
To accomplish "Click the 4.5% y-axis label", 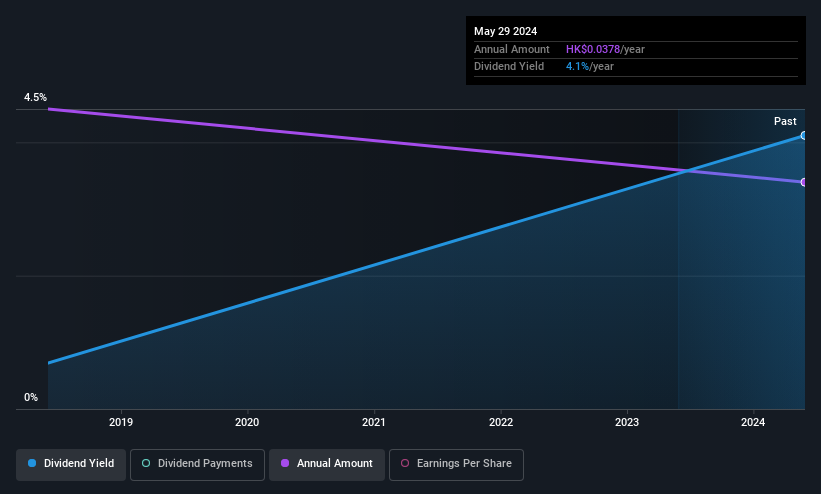I will pos(35,97).
